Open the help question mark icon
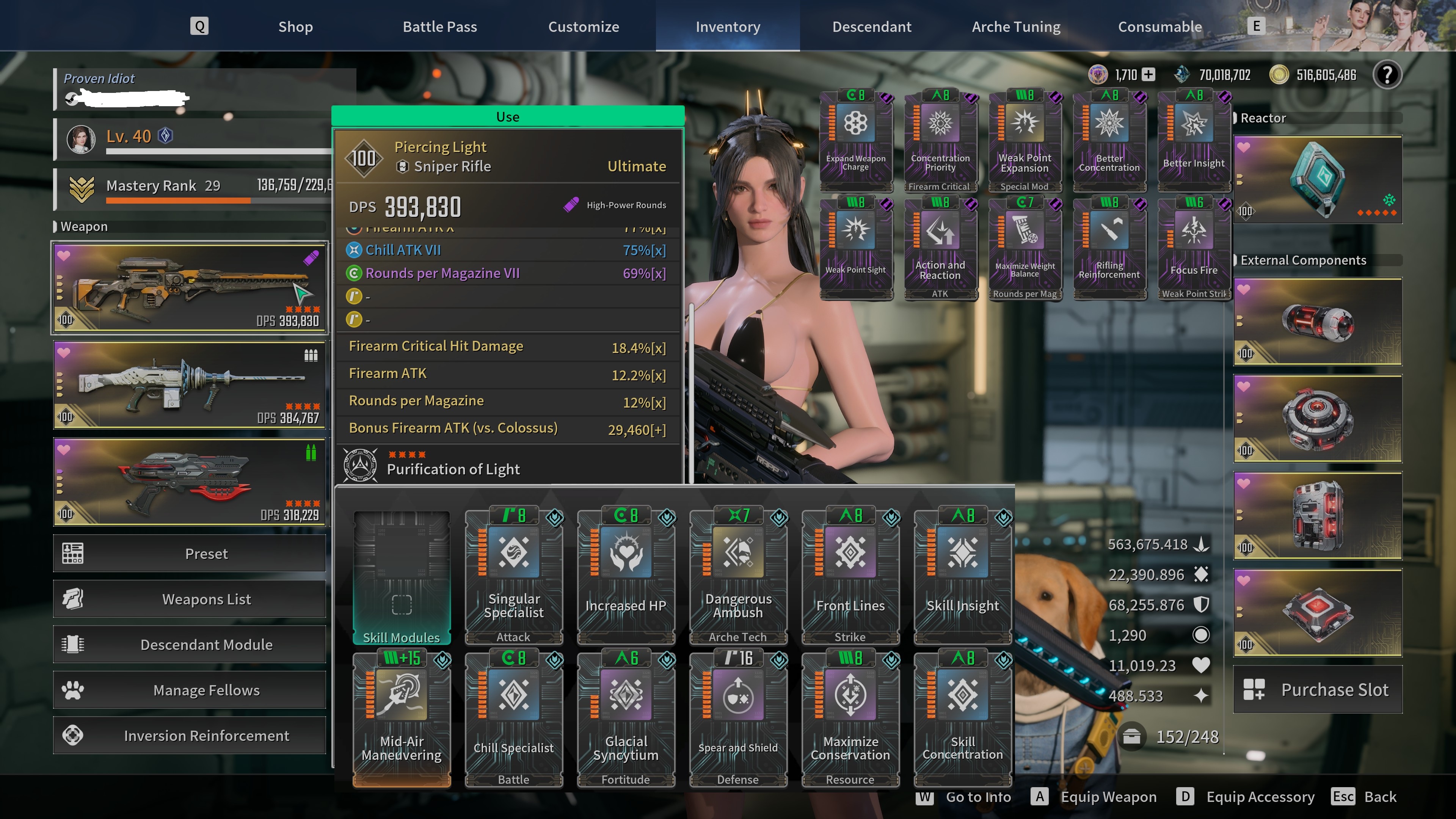 point(1387,75)
